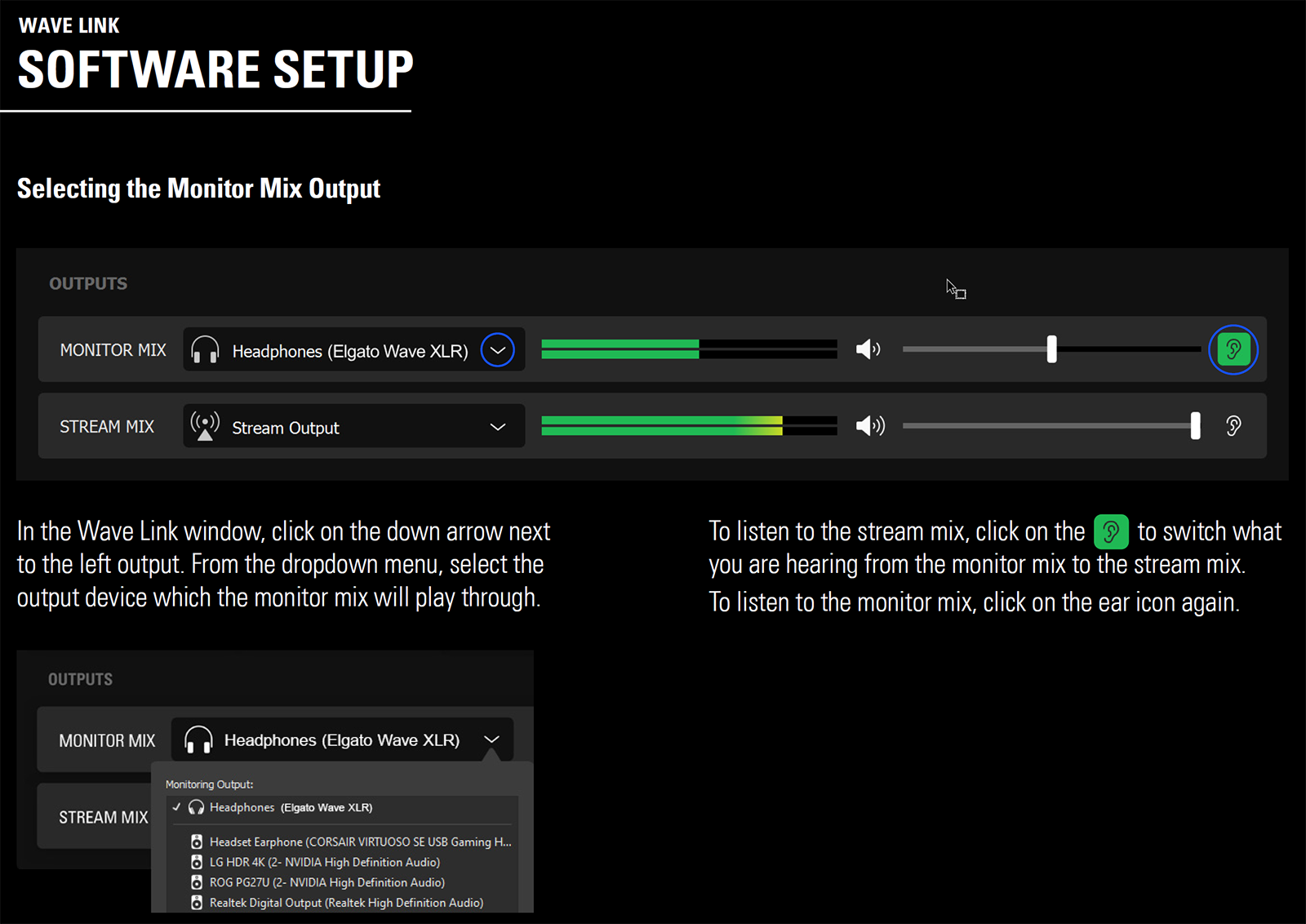Viewport: 1306px width, 924px height.
Task: Click the speaker device icon beside LG HDR 4K
Action: 197,862
